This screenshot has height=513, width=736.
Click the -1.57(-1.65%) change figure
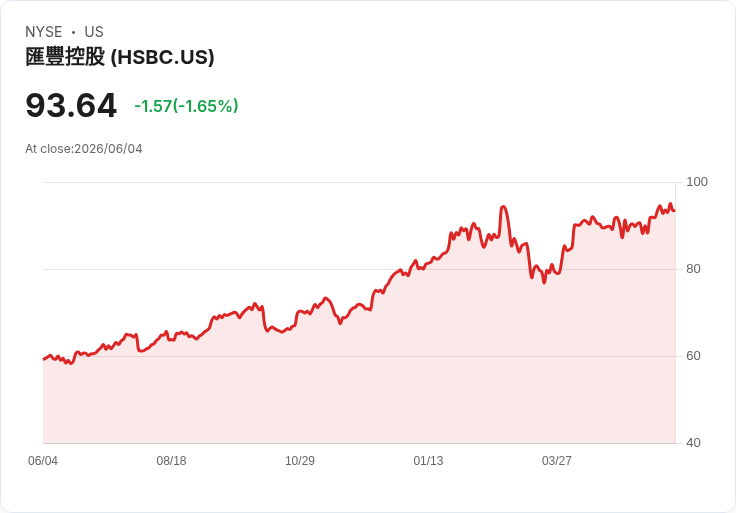(186, 106)
